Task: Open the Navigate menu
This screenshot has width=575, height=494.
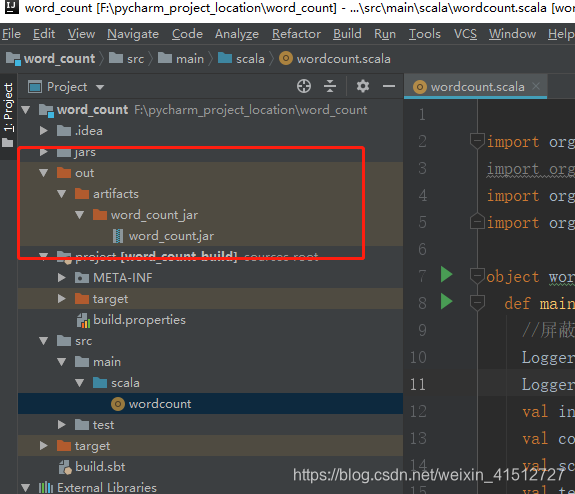Action: 133,34
